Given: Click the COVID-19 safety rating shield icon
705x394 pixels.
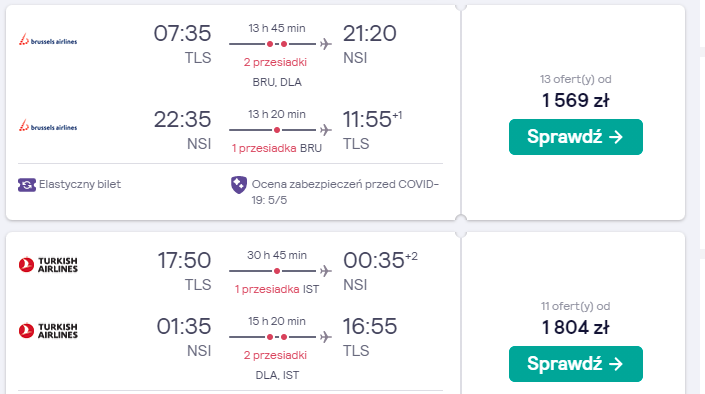Looking at the screenshot, I should (239, 185).
